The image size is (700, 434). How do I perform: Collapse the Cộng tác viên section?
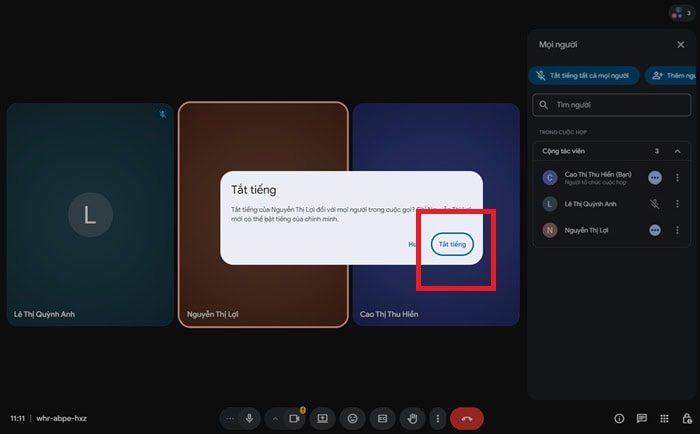coord(677,151)
